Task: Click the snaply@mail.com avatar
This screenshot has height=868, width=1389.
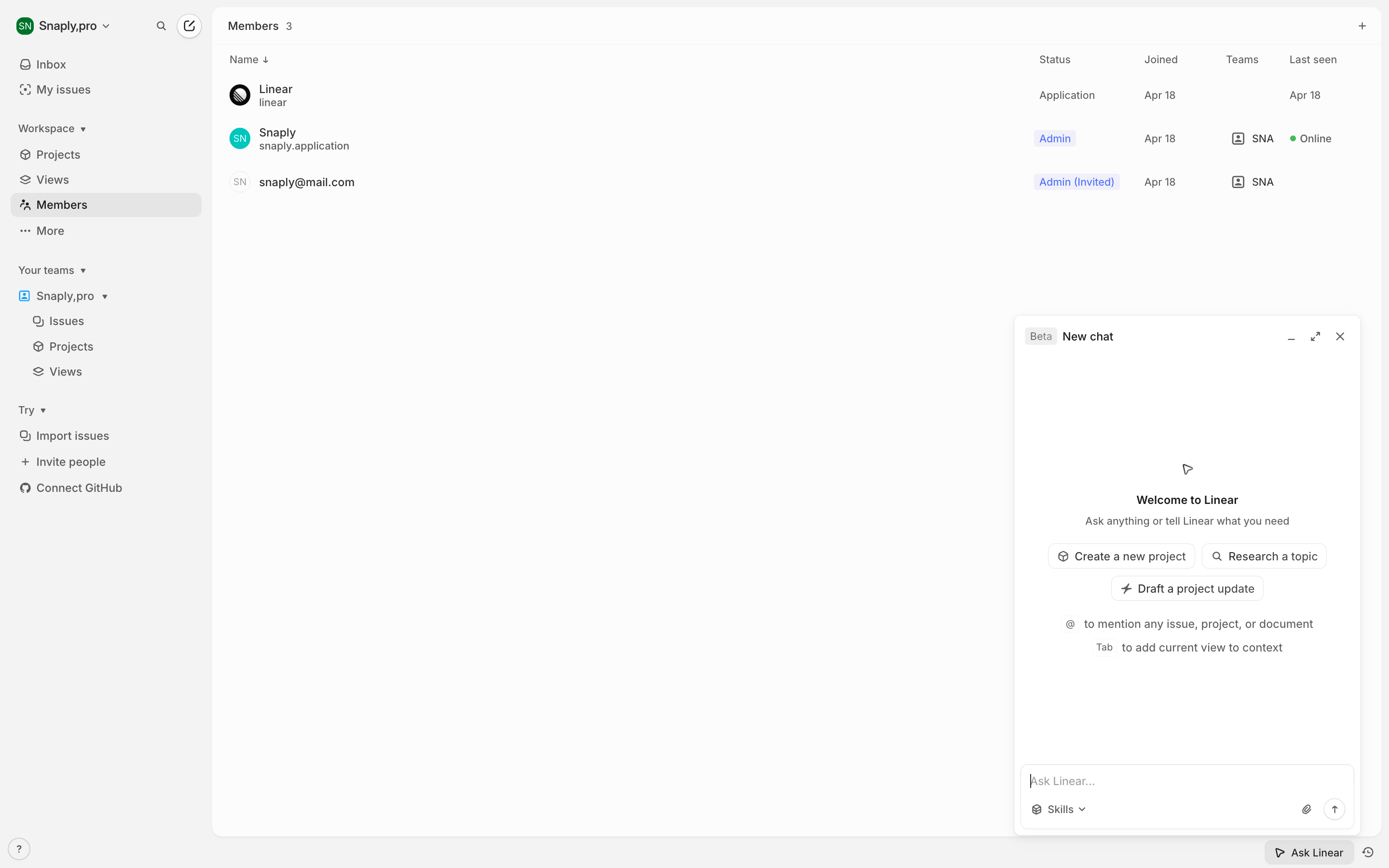Action: pos(240,182)
